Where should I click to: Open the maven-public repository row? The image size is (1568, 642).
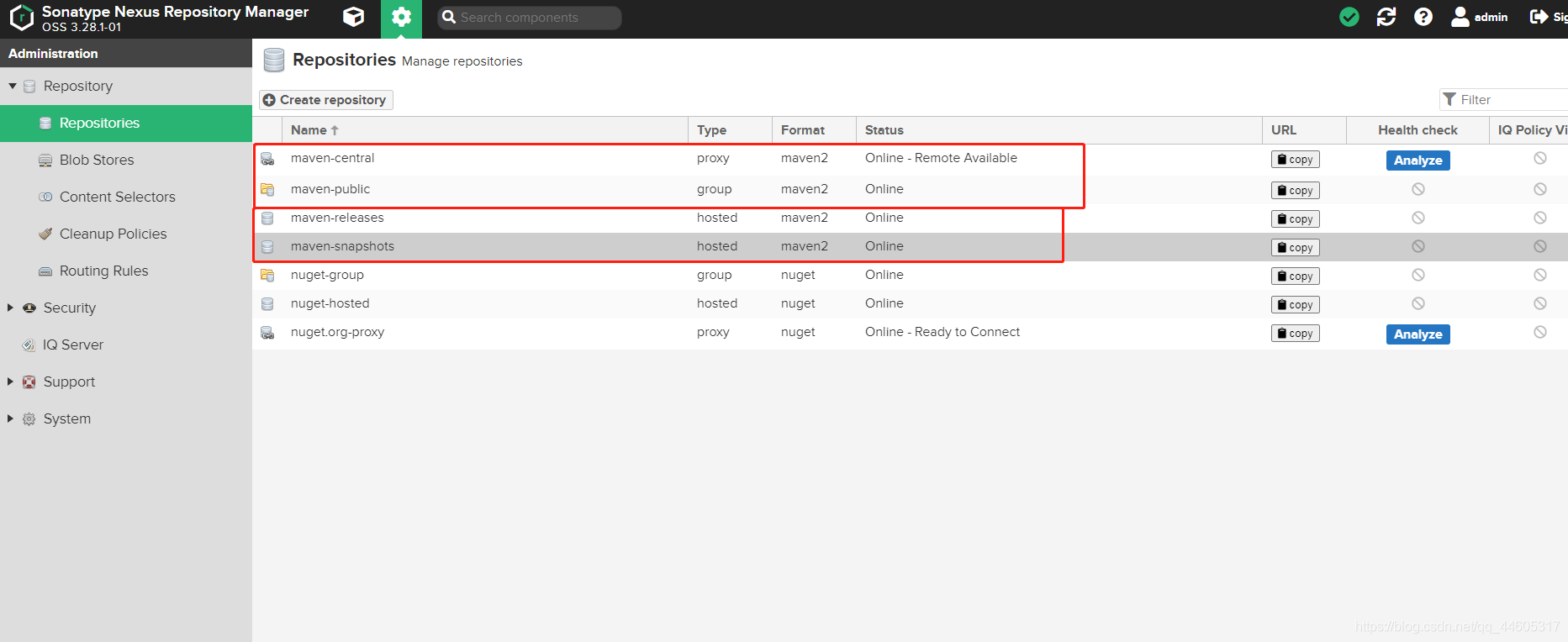click(910, 189)
